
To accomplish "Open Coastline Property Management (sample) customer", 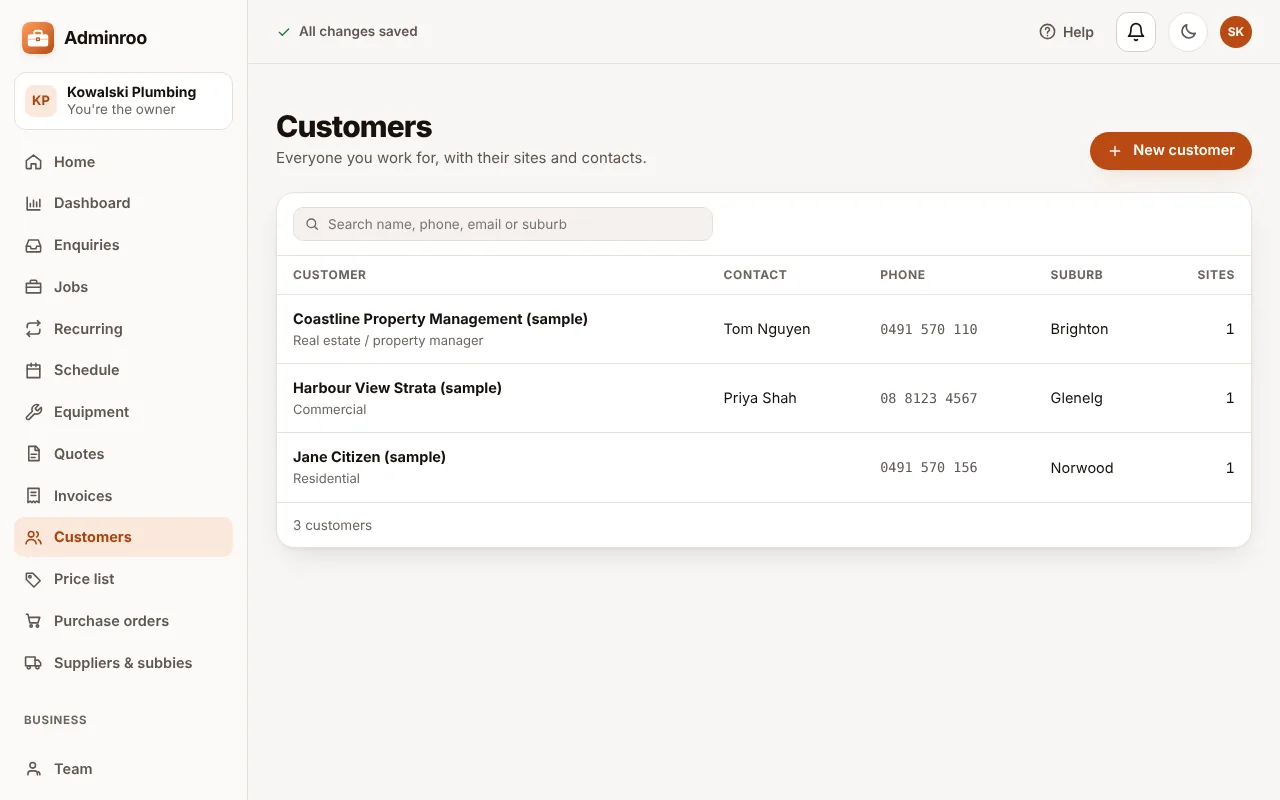I will (x=764, y=329).
